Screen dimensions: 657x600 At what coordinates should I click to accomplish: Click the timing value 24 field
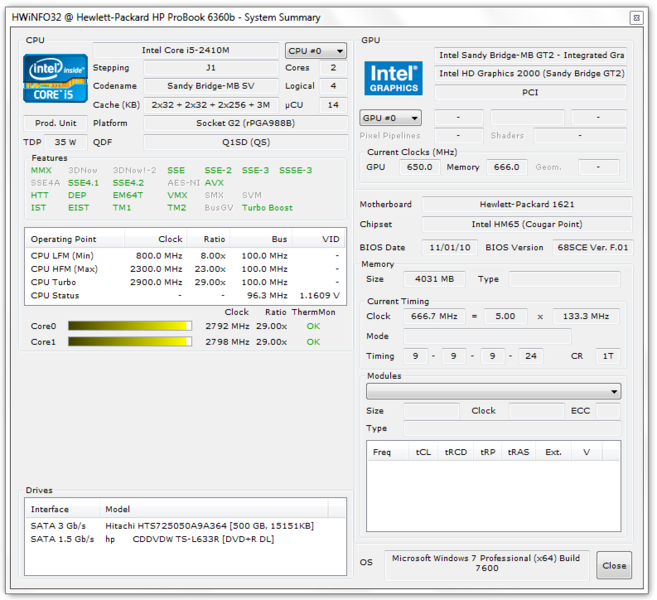(x=531, y=356)
